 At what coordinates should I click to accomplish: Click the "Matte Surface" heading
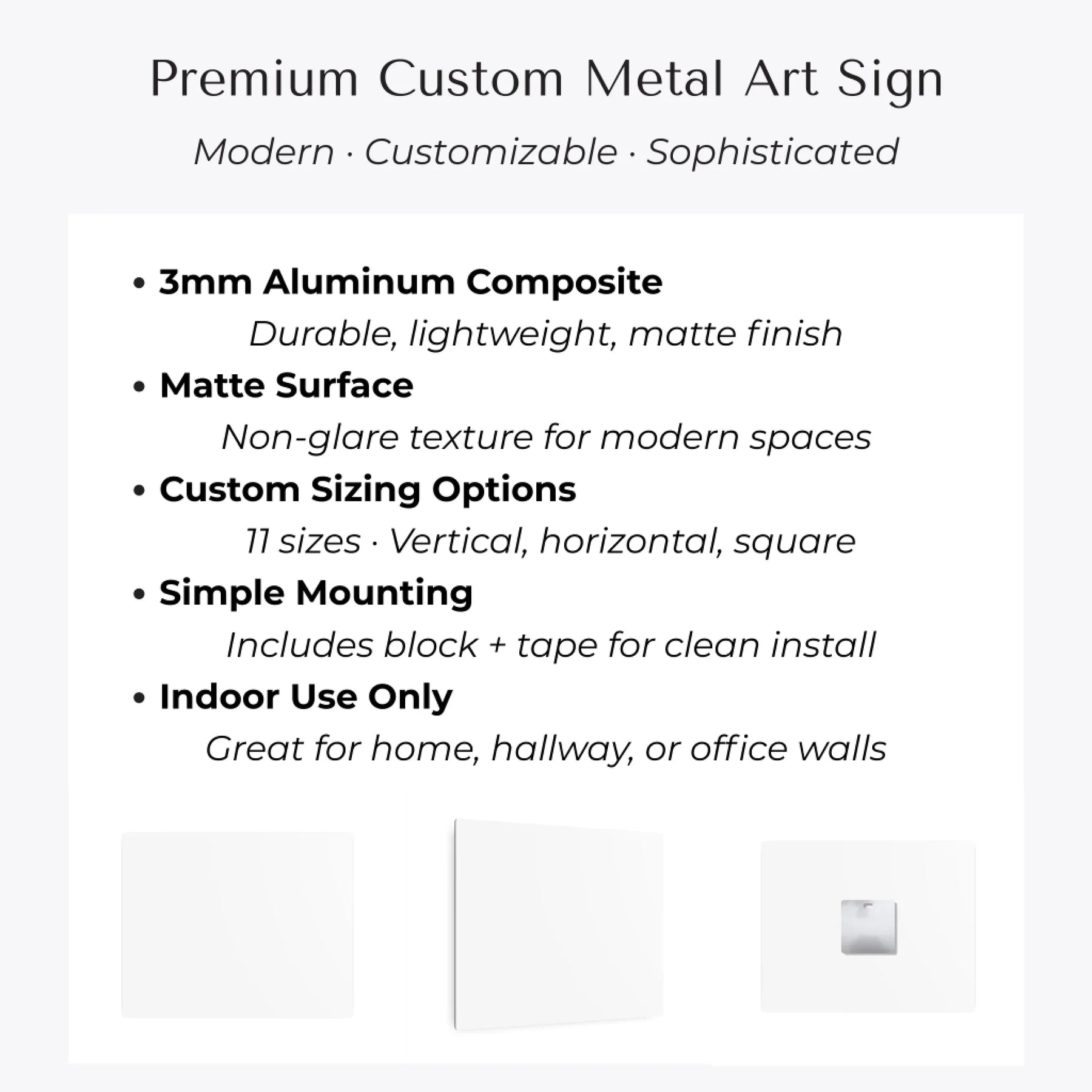(286, 386)
